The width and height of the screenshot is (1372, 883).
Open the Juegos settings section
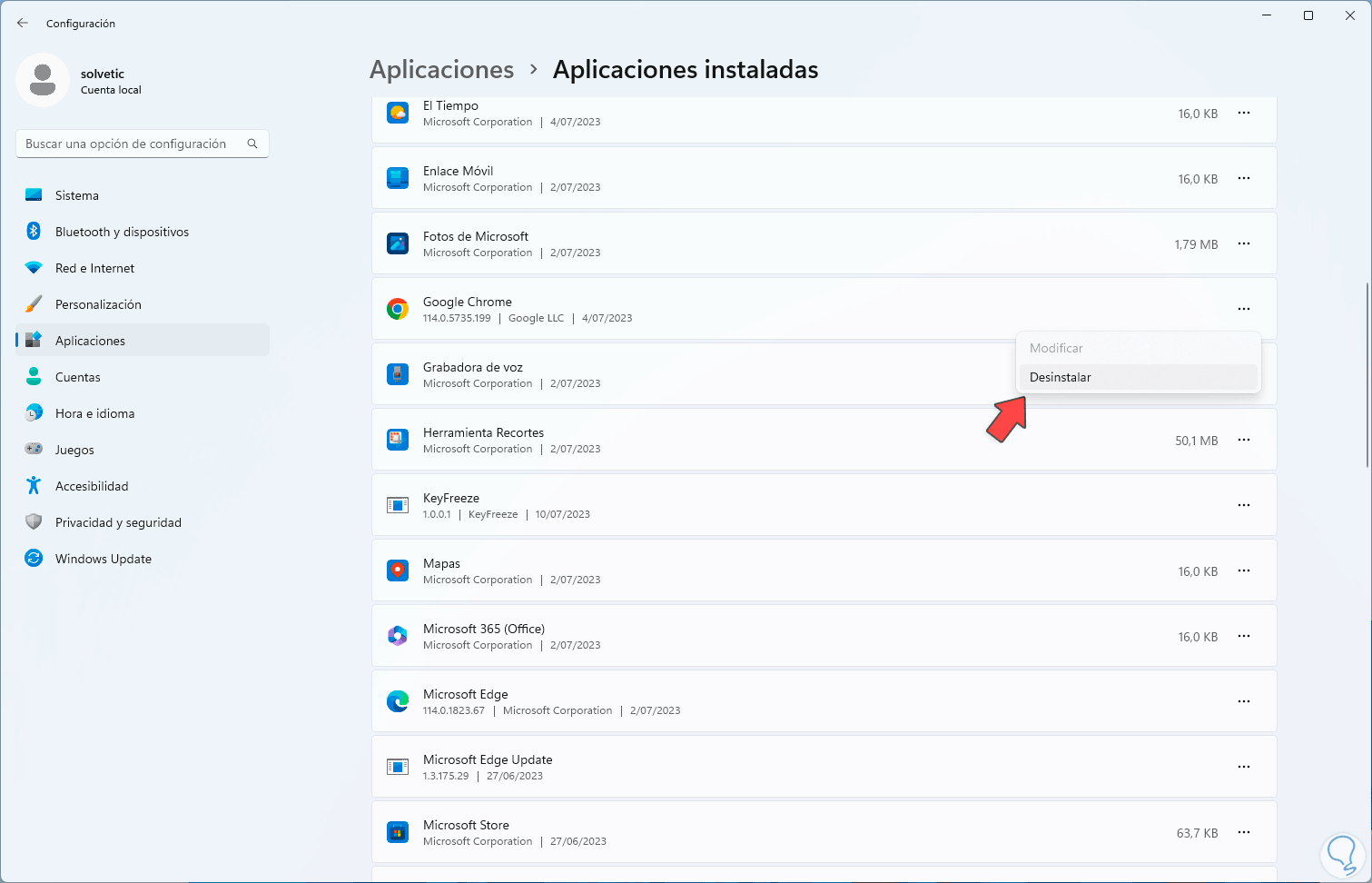pyautogui.click(x=143, y=450)
